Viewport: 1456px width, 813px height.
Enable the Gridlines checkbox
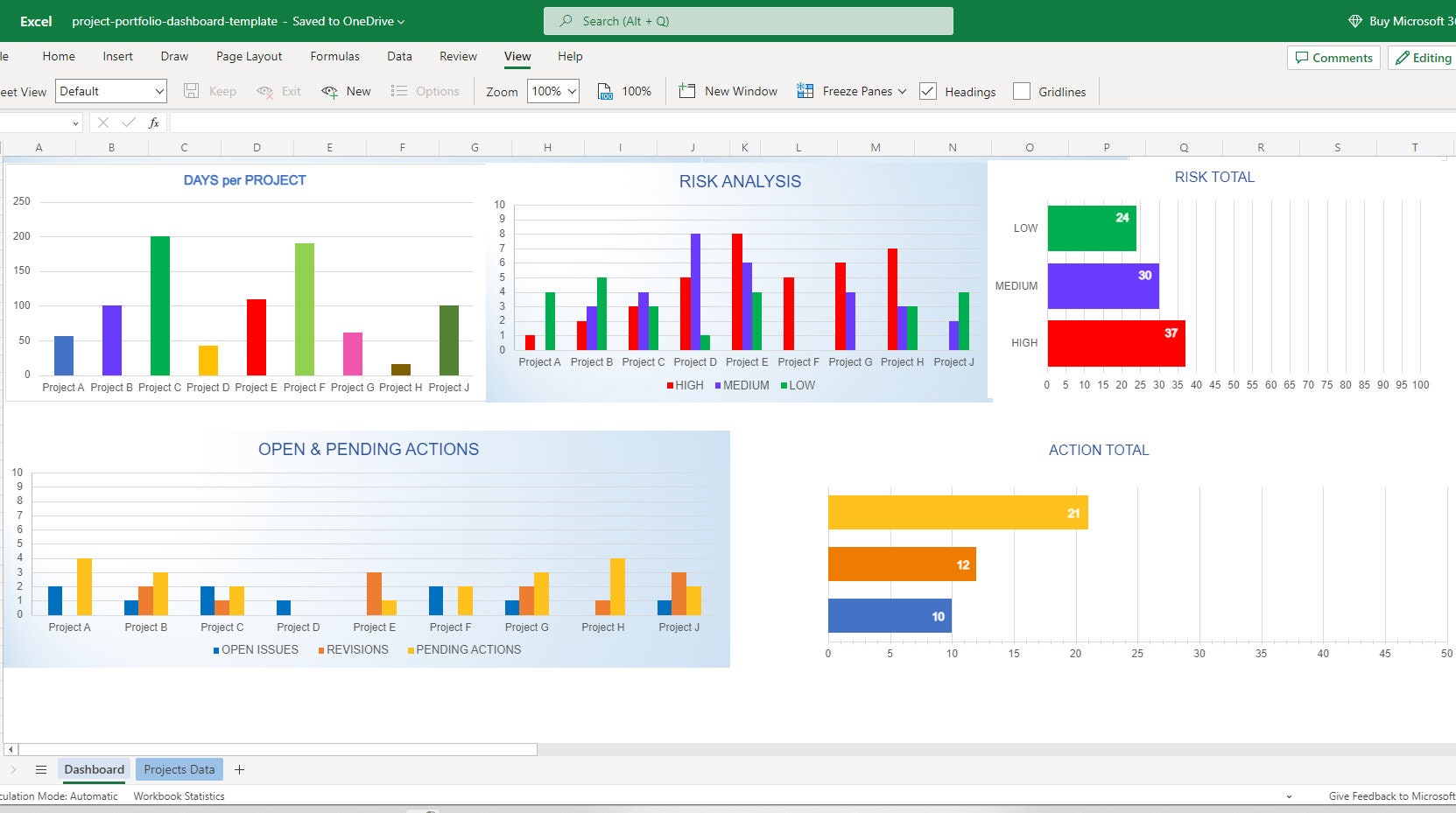(1022, 90)
